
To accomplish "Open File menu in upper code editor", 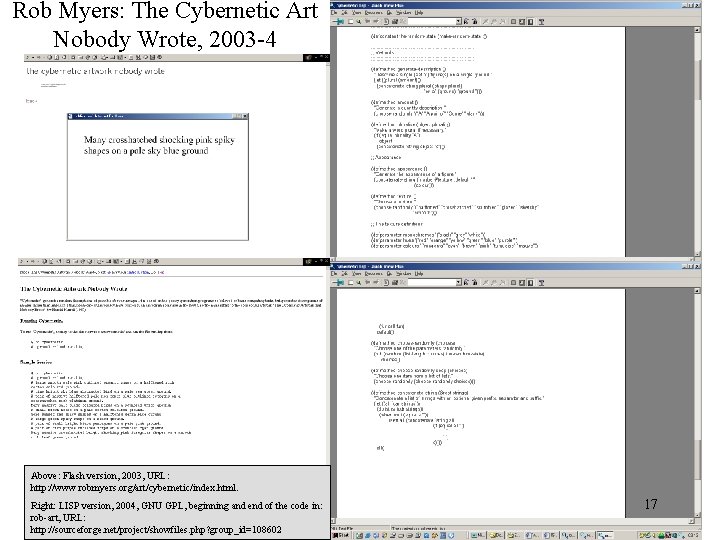I will coord(334,13).
